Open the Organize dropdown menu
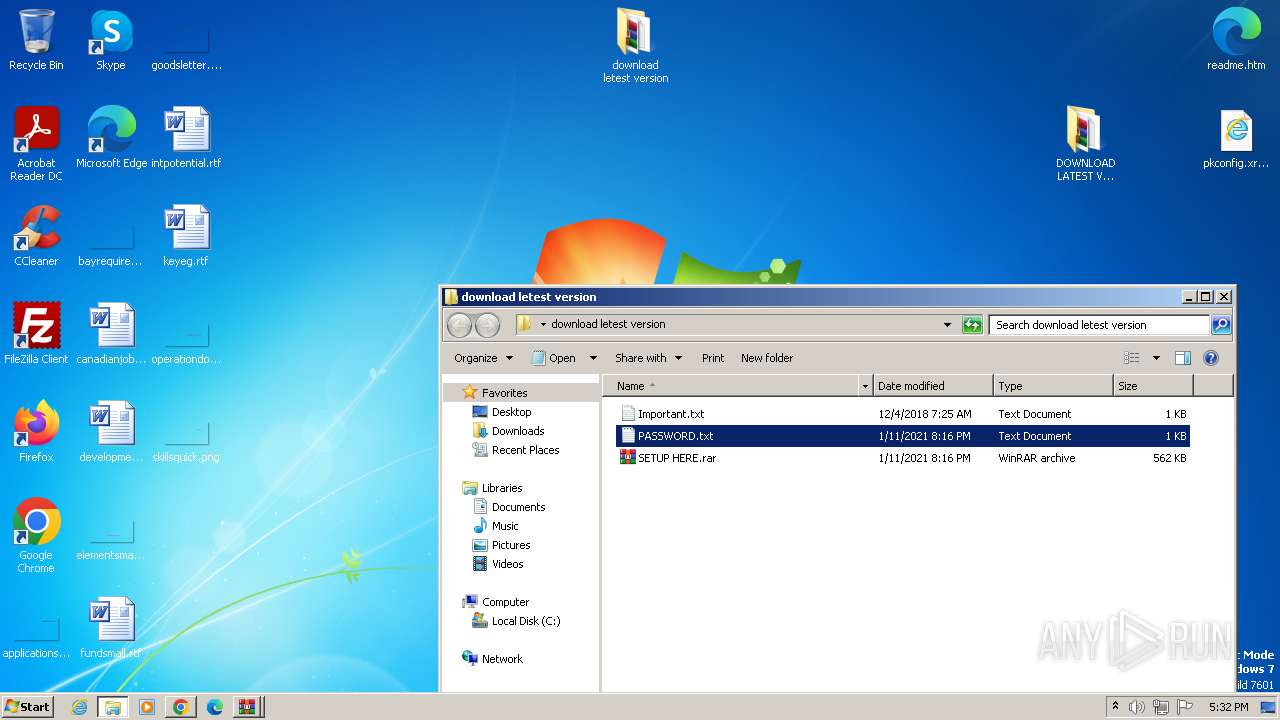The image size is (1280, 720). 483,358
